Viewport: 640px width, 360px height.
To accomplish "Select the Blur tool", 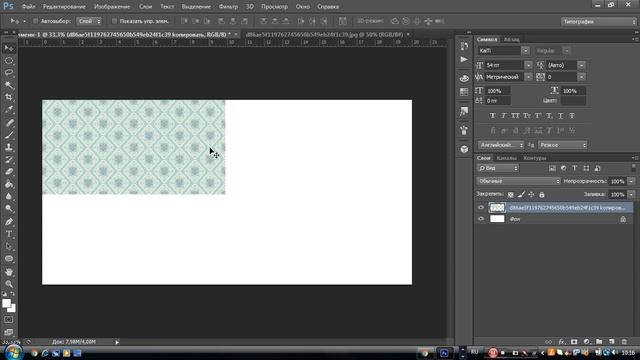I will click(9, 196).
